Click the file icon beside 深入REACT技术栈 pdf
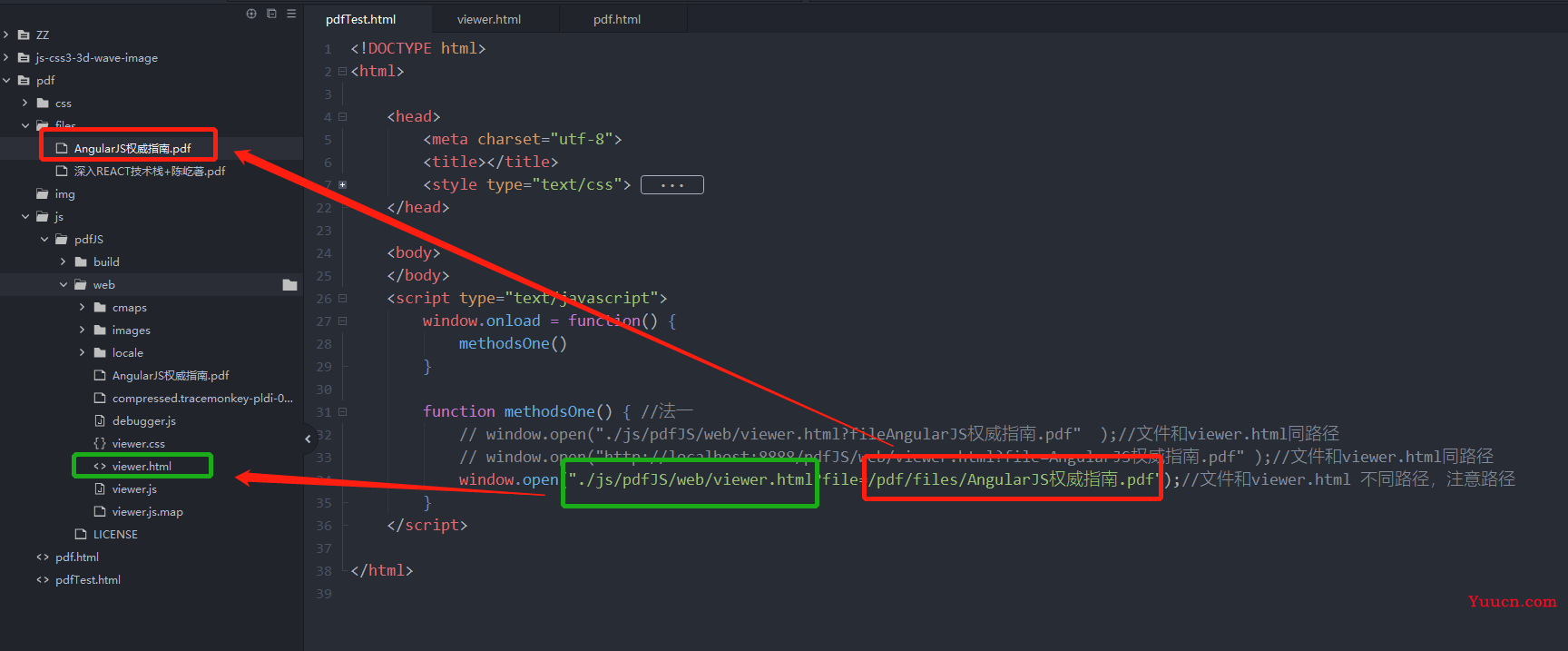 62,172
